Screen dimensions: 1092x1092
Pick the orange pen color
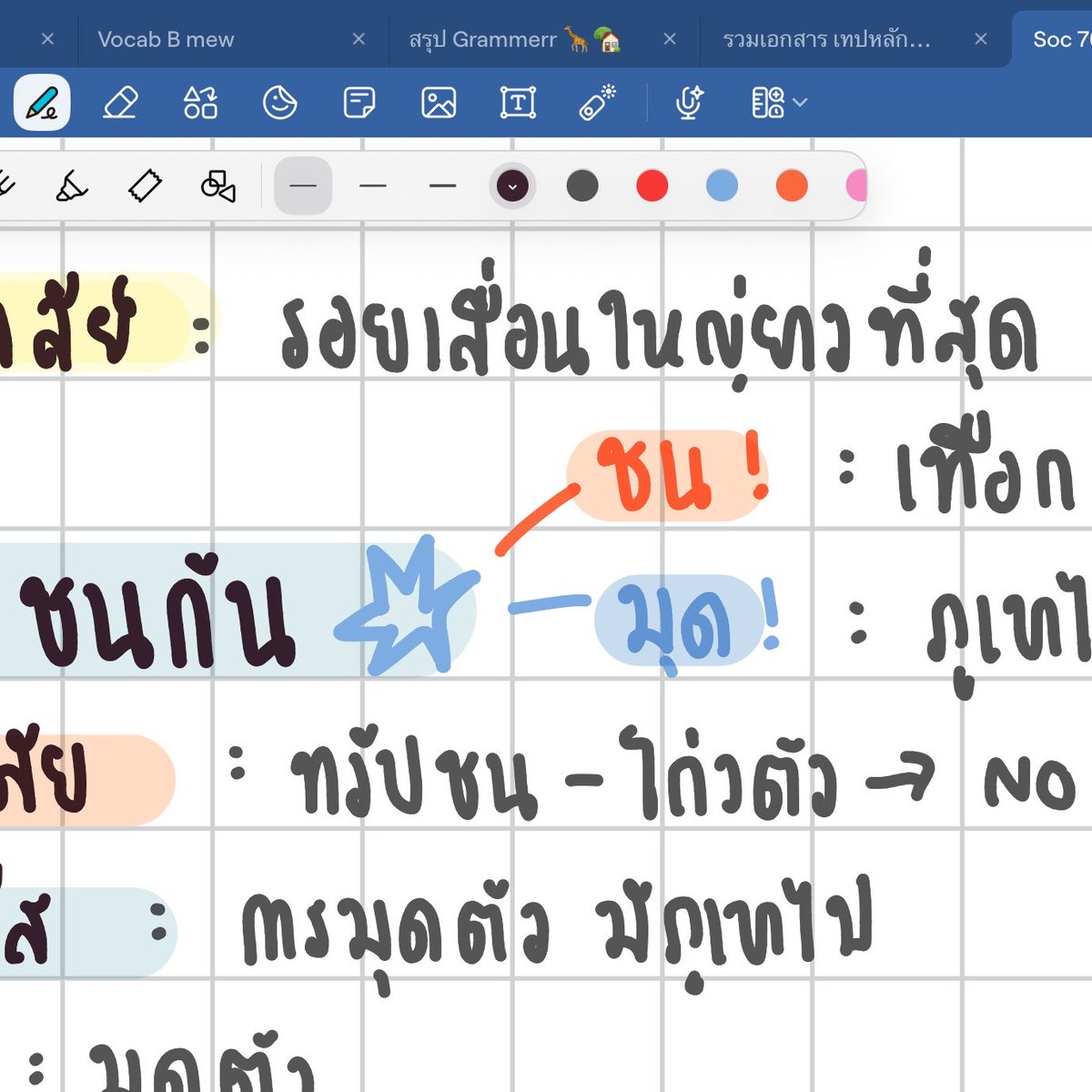coord(792,186)
